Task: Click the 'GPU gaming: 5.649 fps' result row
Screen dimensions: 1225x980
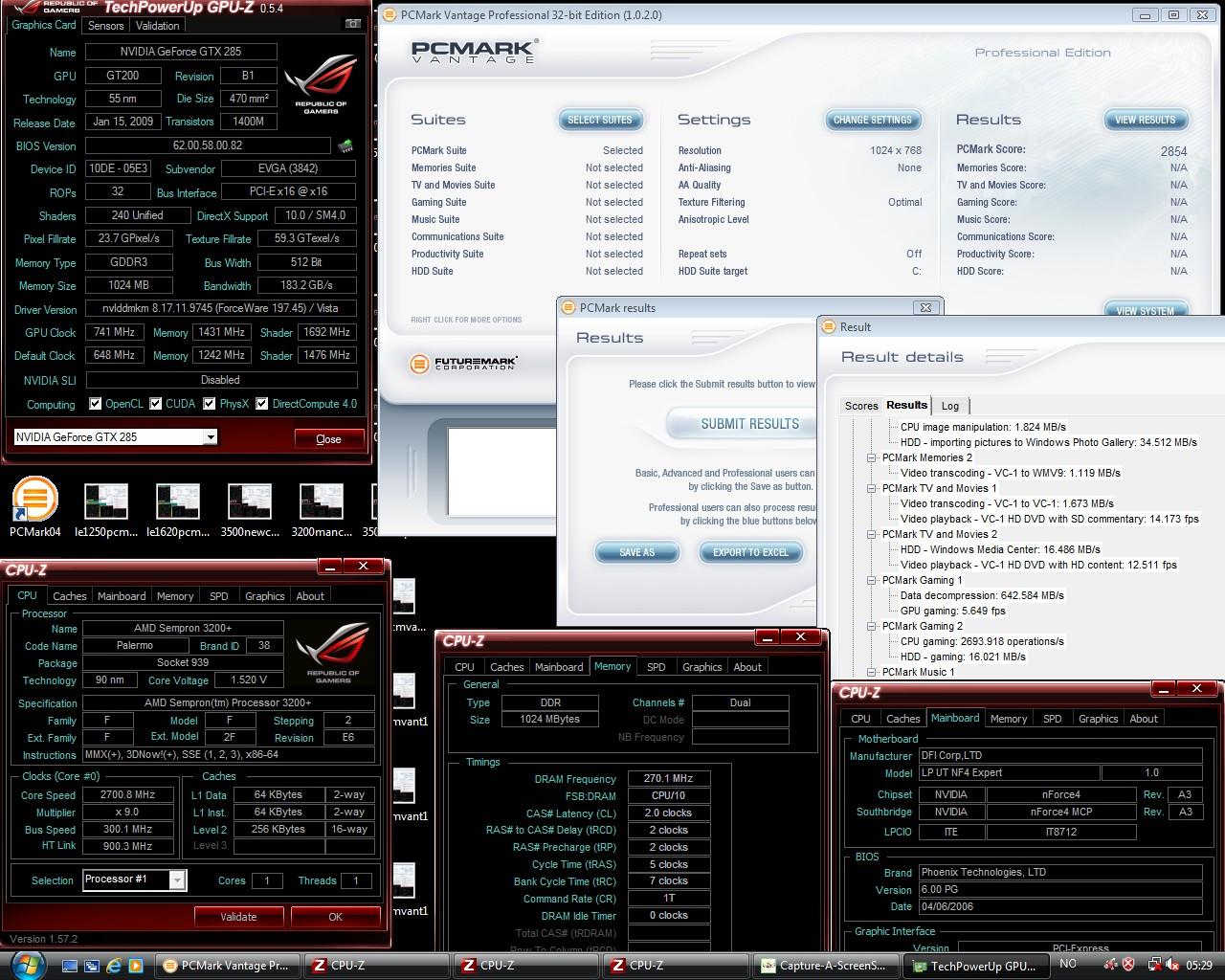Action: [952, 611]
